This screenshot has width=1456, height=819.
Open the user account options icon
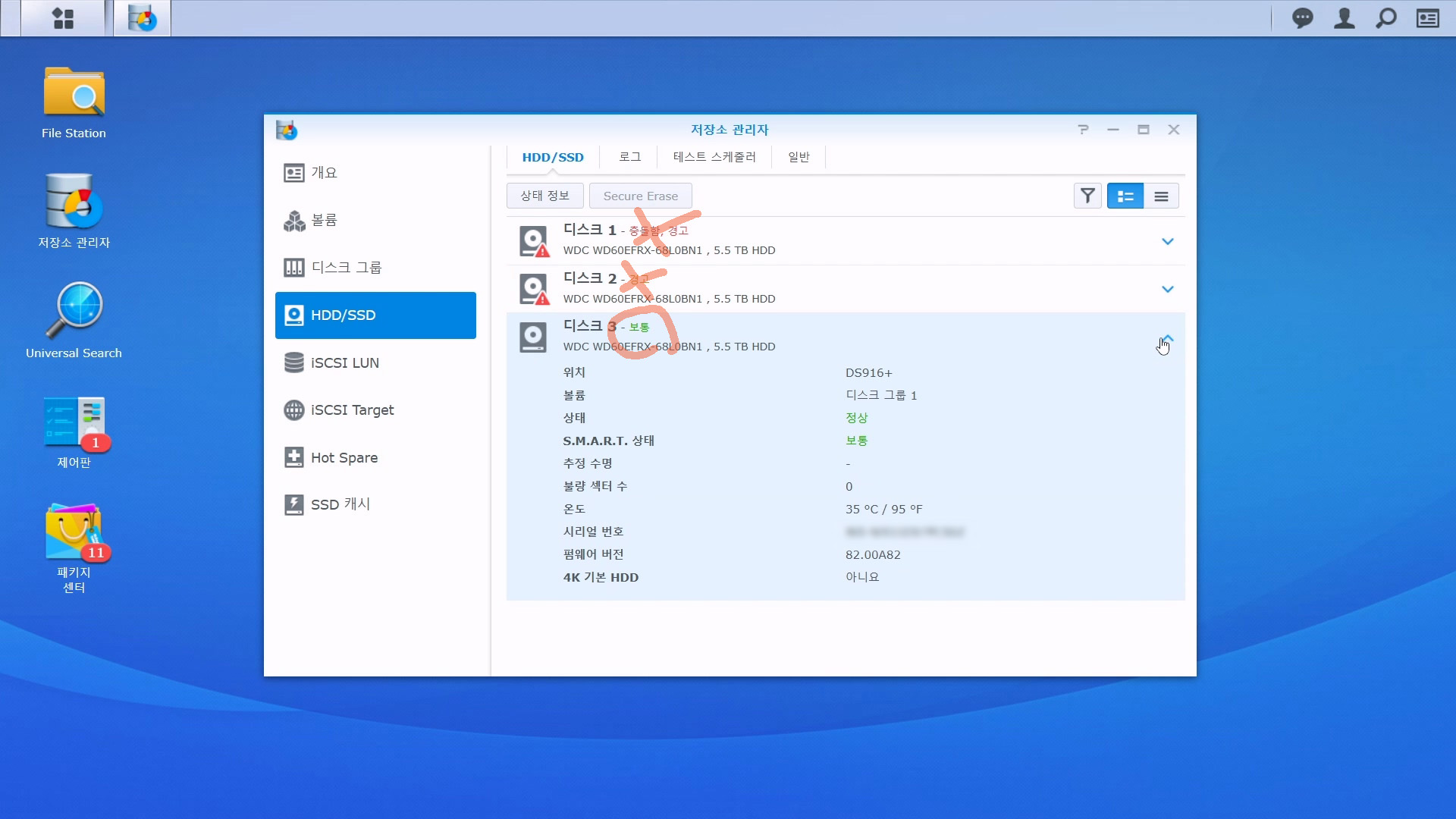tap(1344, 18)
